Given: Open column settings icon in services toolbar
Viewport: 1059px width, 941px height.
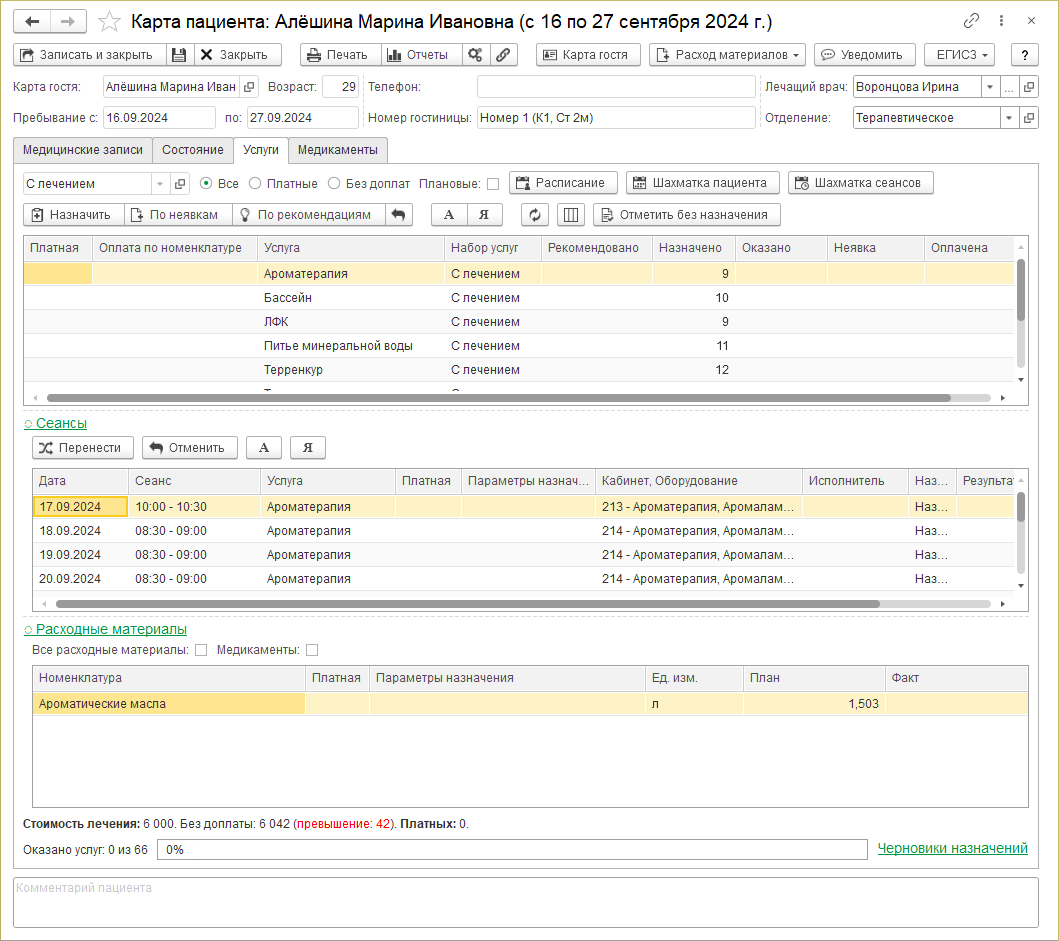Looking at the screenshot, I should coord(569,214).
